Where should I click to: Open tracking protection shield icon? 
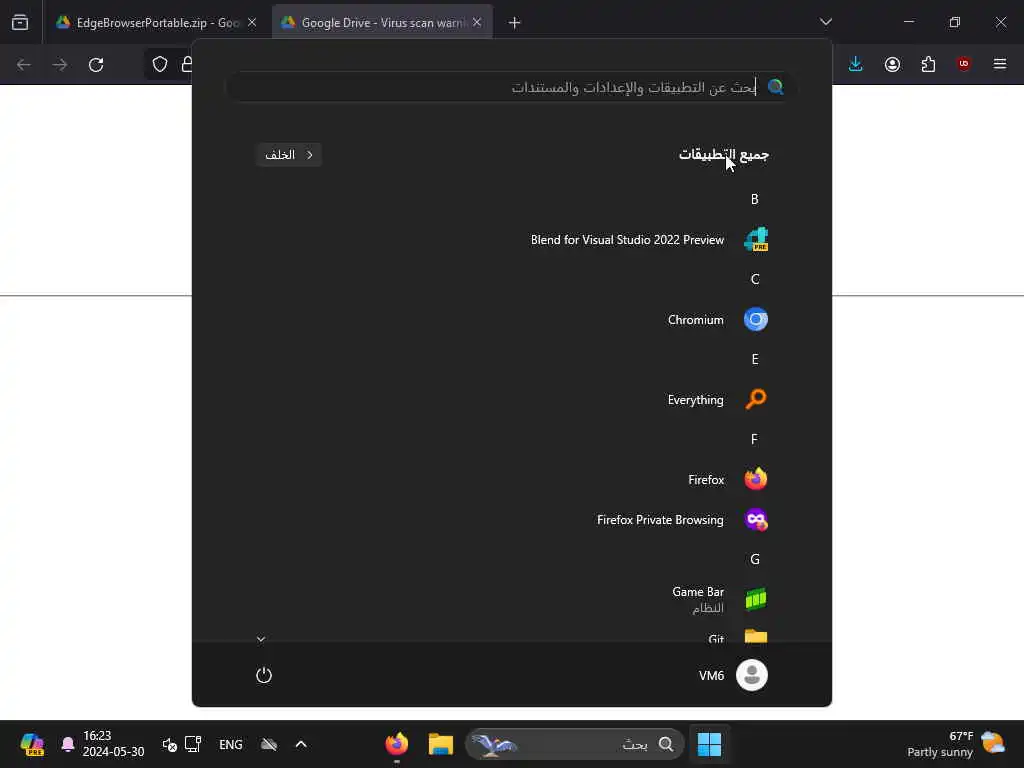[x=160, y=64]
